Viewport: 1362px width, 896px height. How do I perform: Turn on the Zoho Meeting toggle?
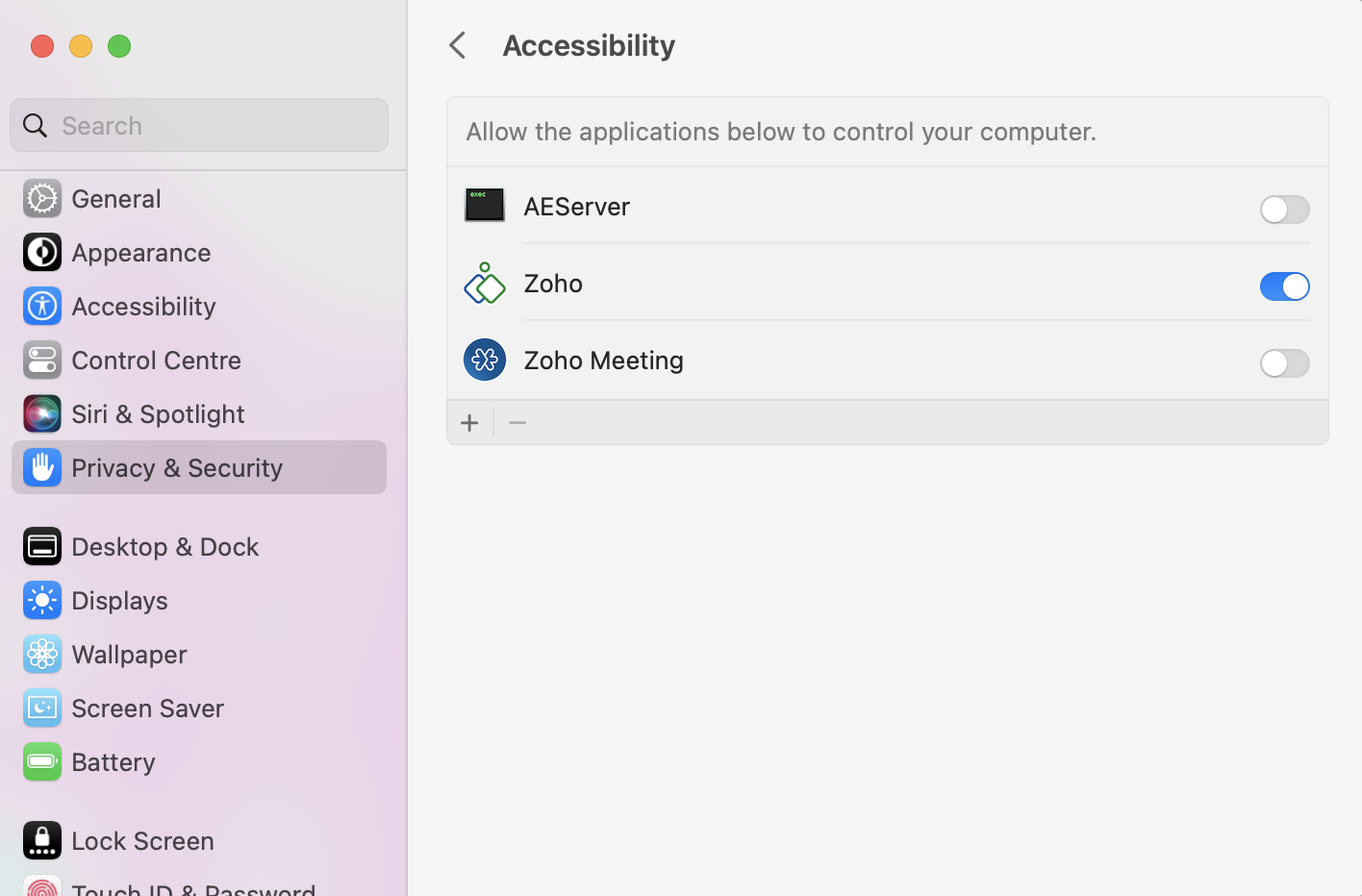pyautogui.click(x=1284, y=363)
